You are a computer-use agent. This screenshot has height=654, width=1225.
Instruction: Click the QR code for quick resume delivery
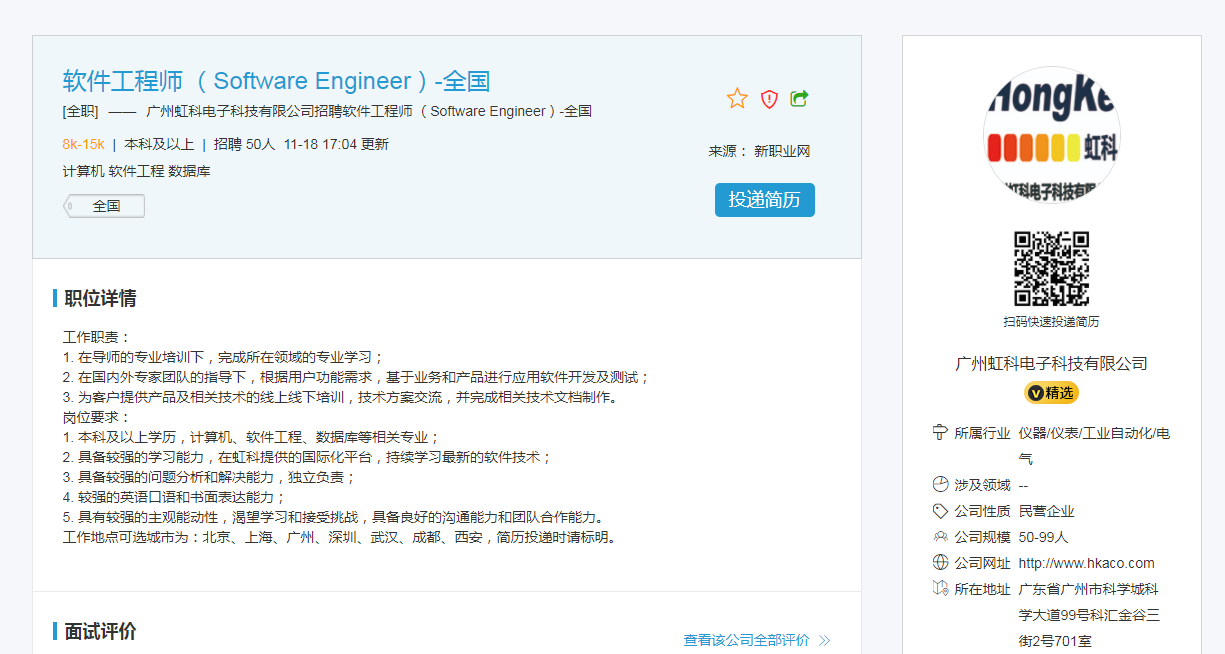(1051, 269)
